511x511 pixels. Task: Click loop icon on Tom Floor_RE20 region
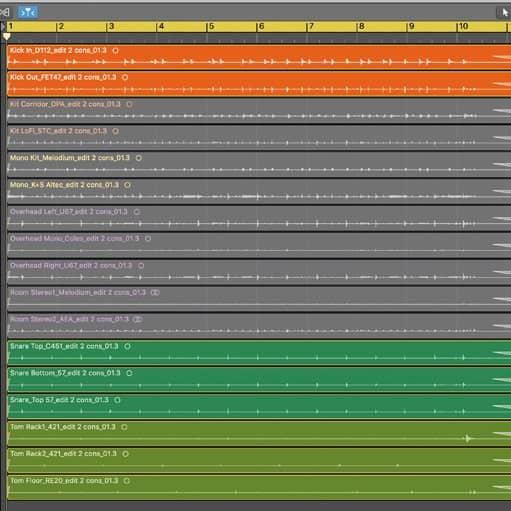coord(127,481)
